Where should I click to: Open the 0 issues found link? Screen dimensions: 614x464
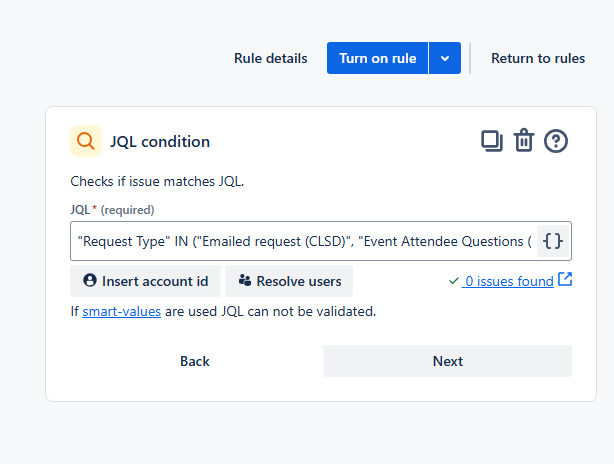click(x=509, y=281)
